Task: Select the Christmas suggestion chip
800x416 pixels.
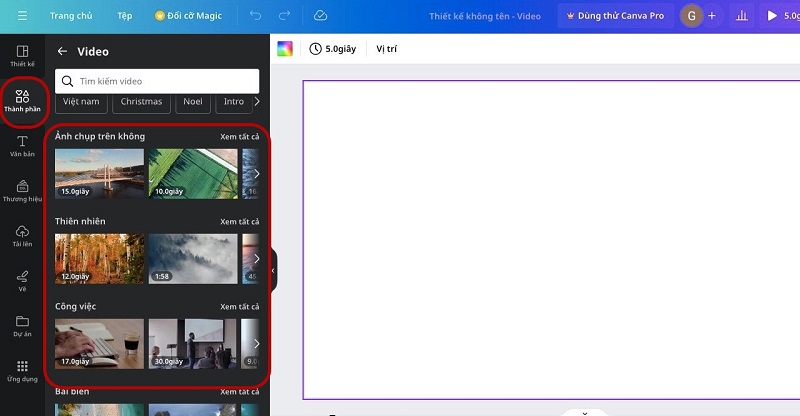Action: coord(141,102)
